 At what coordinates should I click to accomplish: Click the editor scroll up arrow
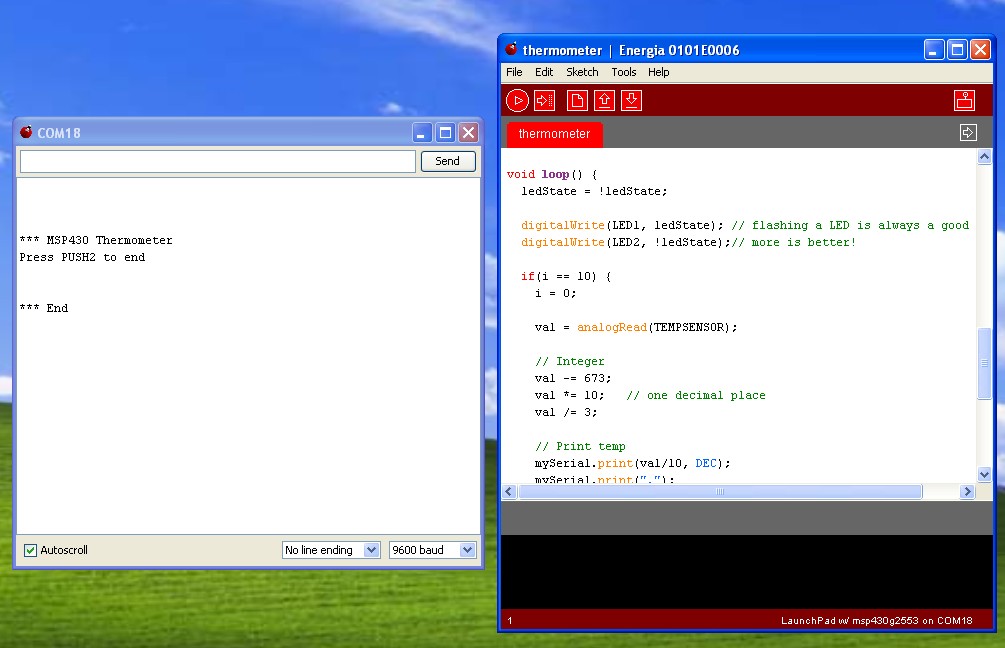[x=984, y=156]
